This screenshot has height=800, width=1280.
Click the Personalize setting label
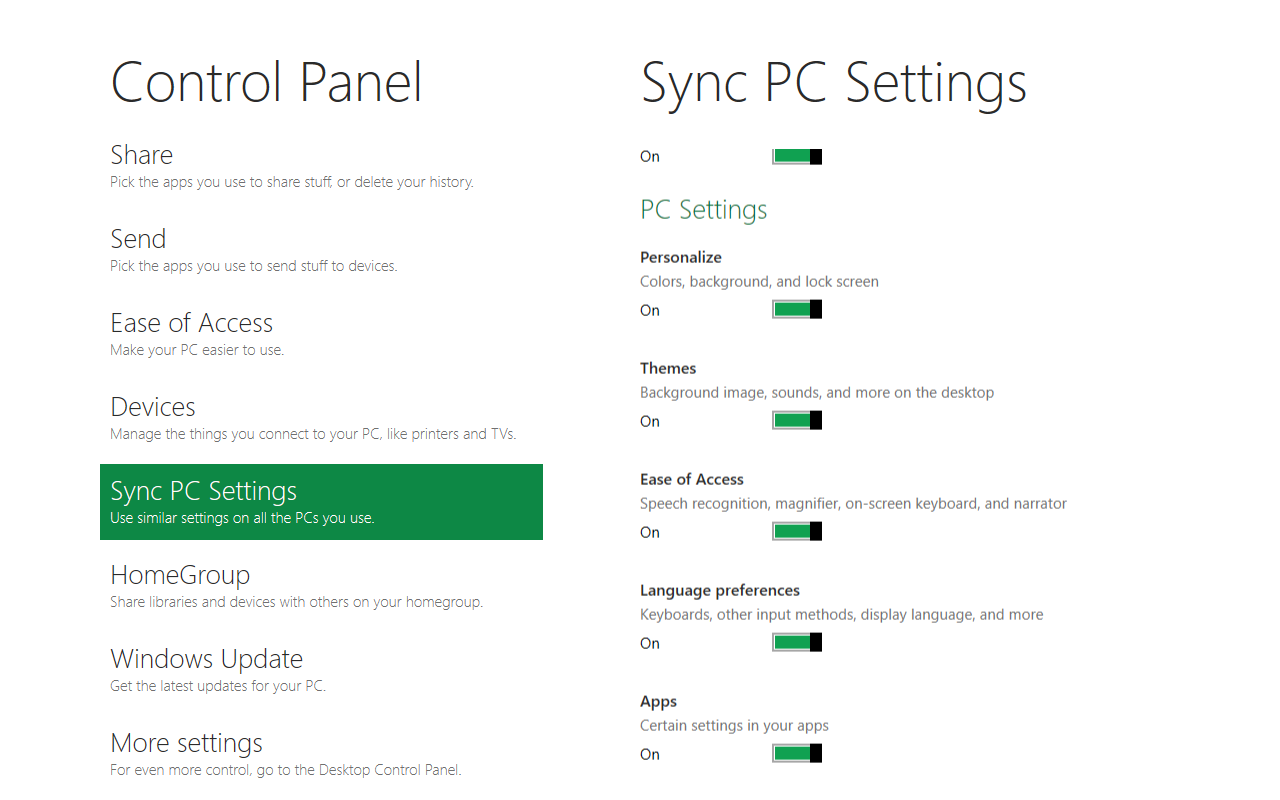(681, 257)
